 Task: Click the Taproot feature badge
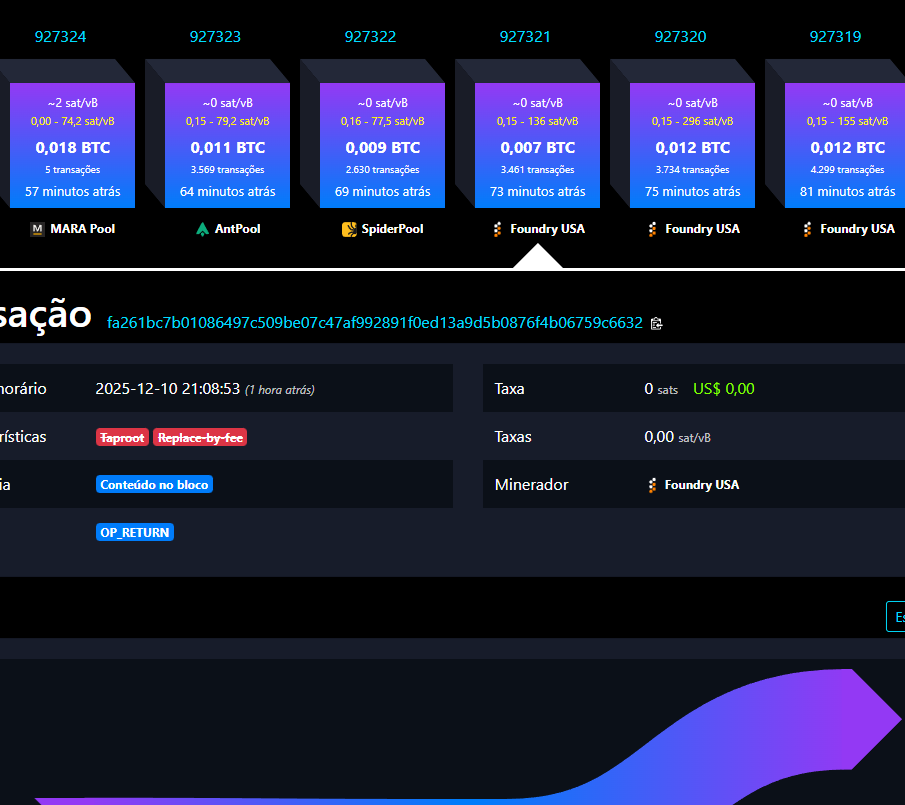(x=122, y=437)
